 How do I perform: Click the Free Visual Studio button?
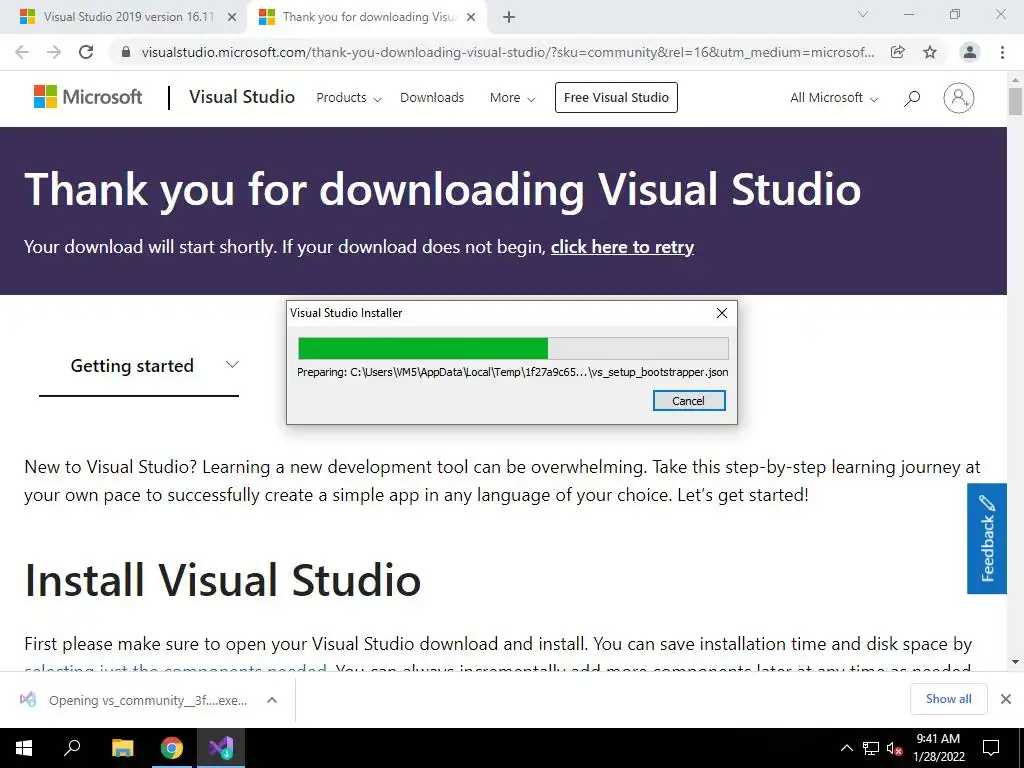point(616,97)
